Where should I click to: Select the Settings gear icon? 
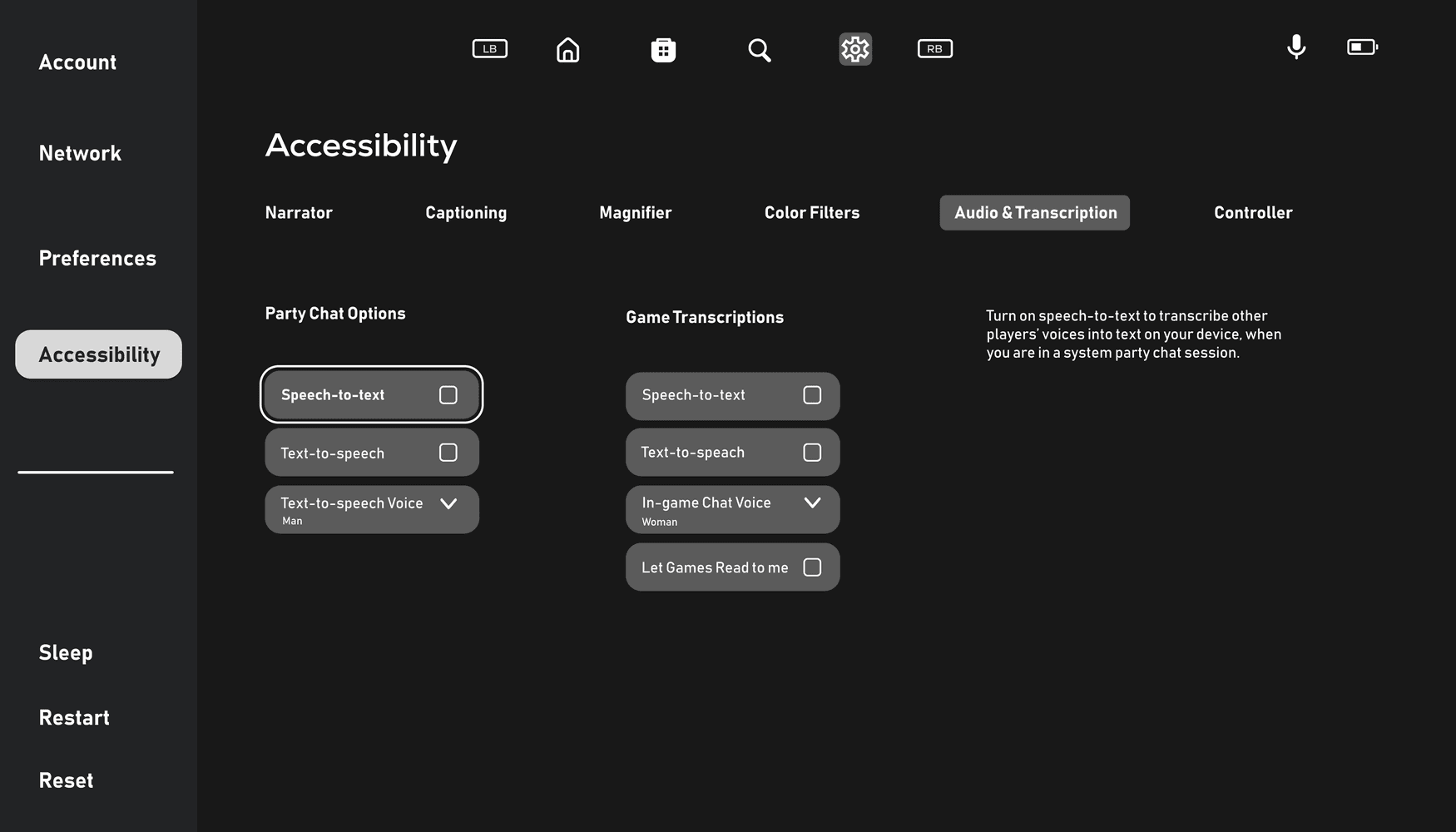[855, 49]
